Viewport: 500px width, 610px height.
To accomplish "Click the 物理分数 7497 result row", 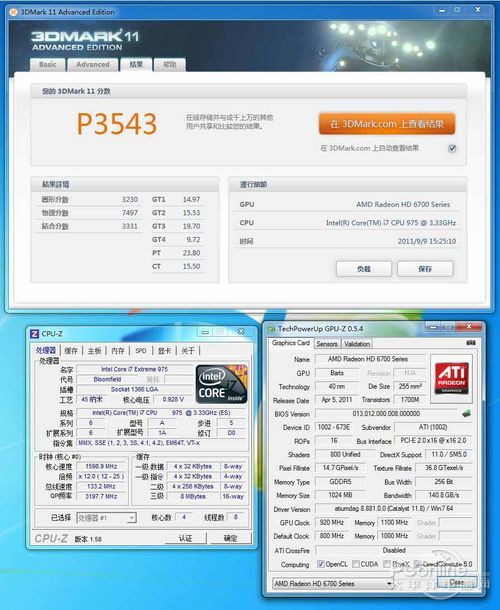I will (89, 212).
